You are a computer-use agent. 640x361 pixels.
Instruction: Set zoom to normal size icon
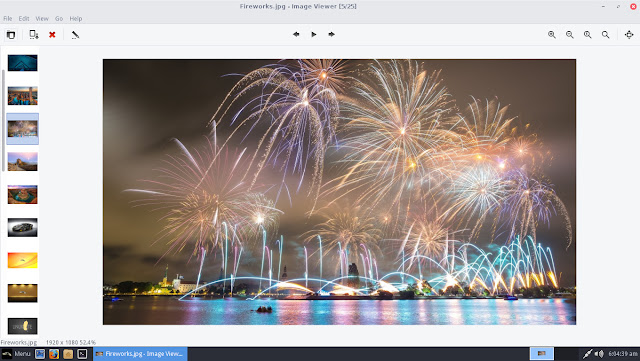(x=587, y=35)
